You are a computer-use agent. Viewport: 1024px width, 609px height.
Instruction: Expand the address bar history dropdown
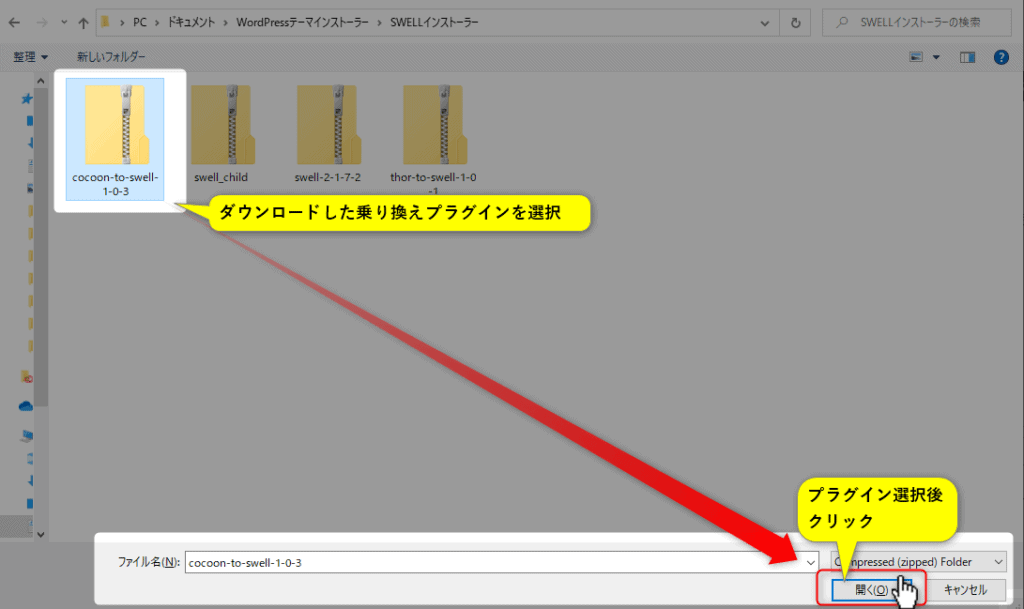pos(764,23)
